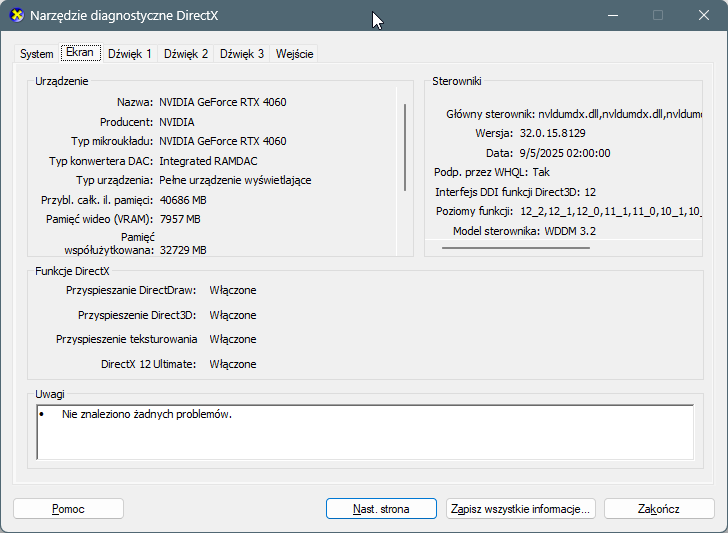
Task: Go to the Dźwięk 2 tab
Action: (x=186, y=54)
